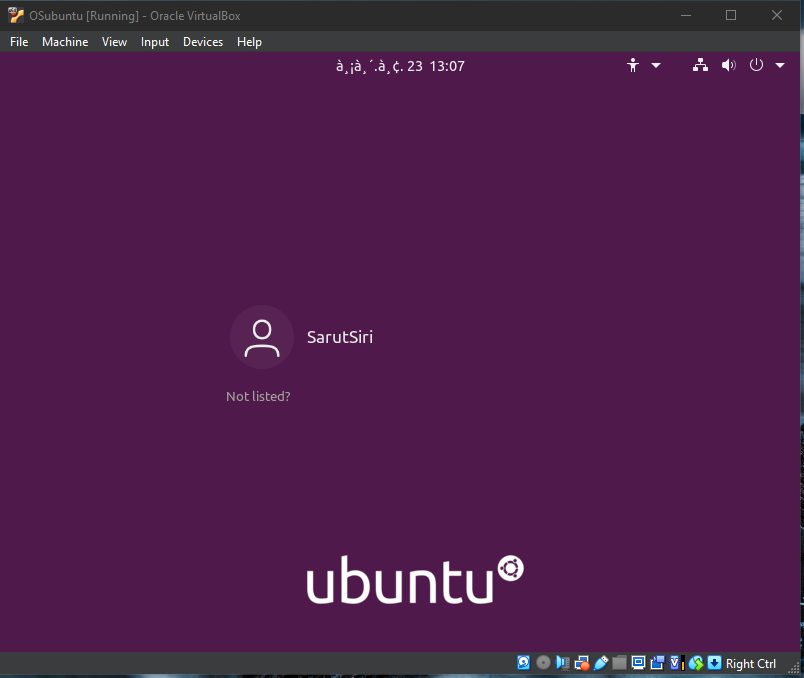Click the optical disc indicator in status bar

tap(543, 663)
